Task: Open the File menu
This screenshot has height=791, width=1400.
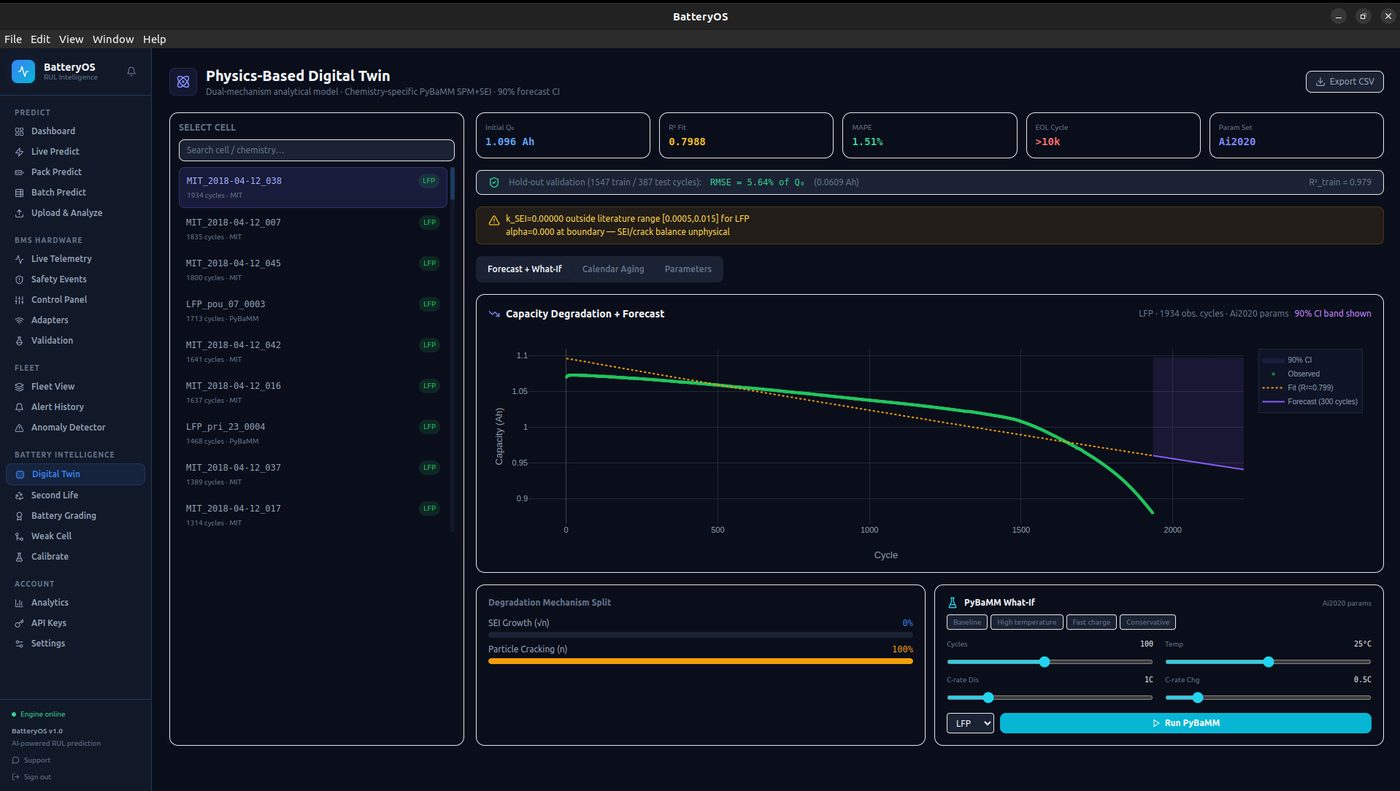Action: [13, 39]
